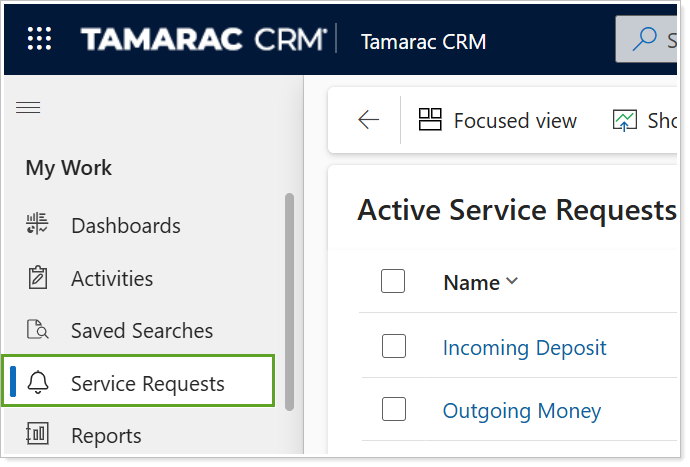This screenshot has height=467, width=690.
Task: Open Dashboards from the sidebar
Action: [125, 226]
